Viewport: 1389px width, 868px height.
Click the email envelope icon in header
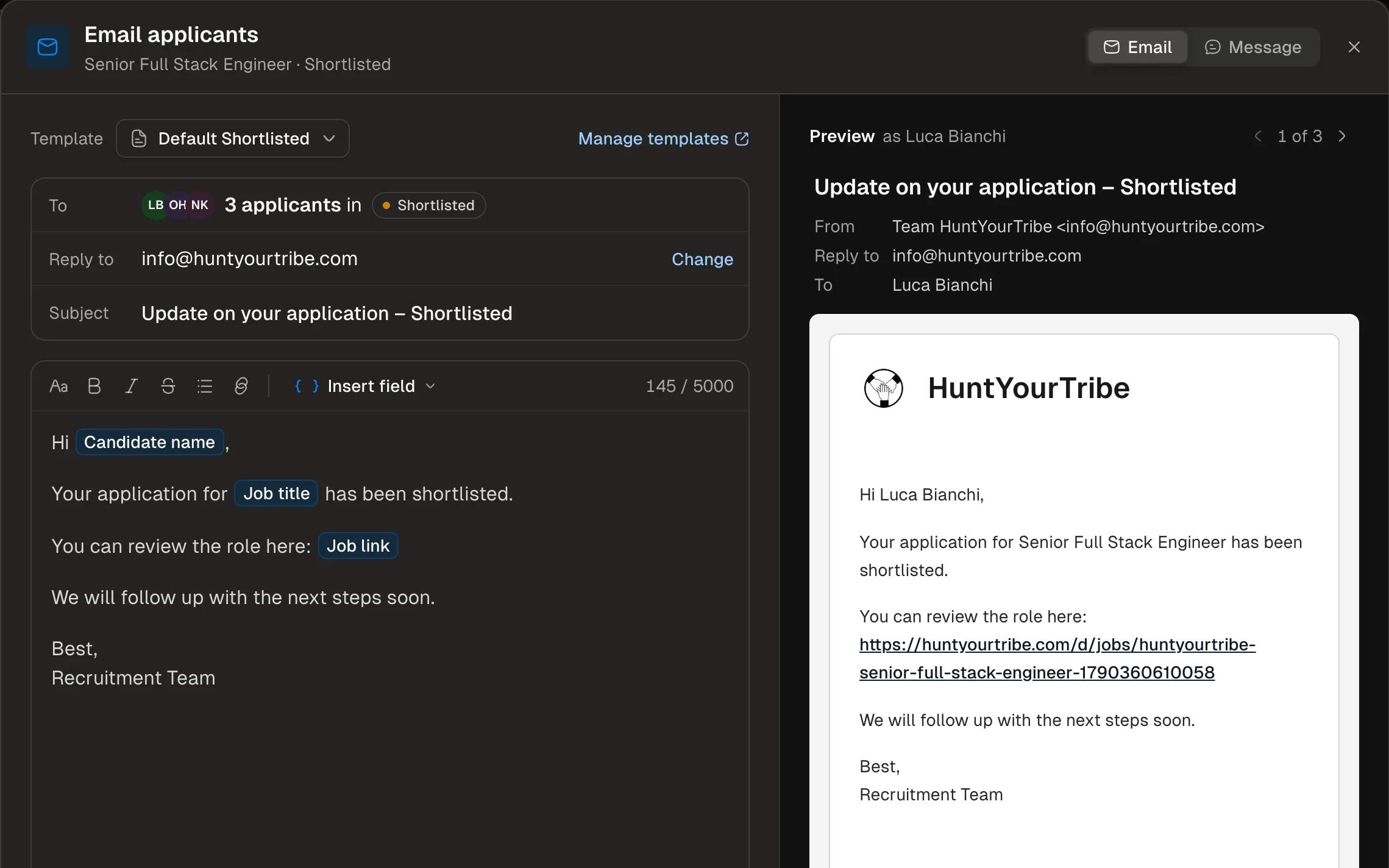(48, 47)
